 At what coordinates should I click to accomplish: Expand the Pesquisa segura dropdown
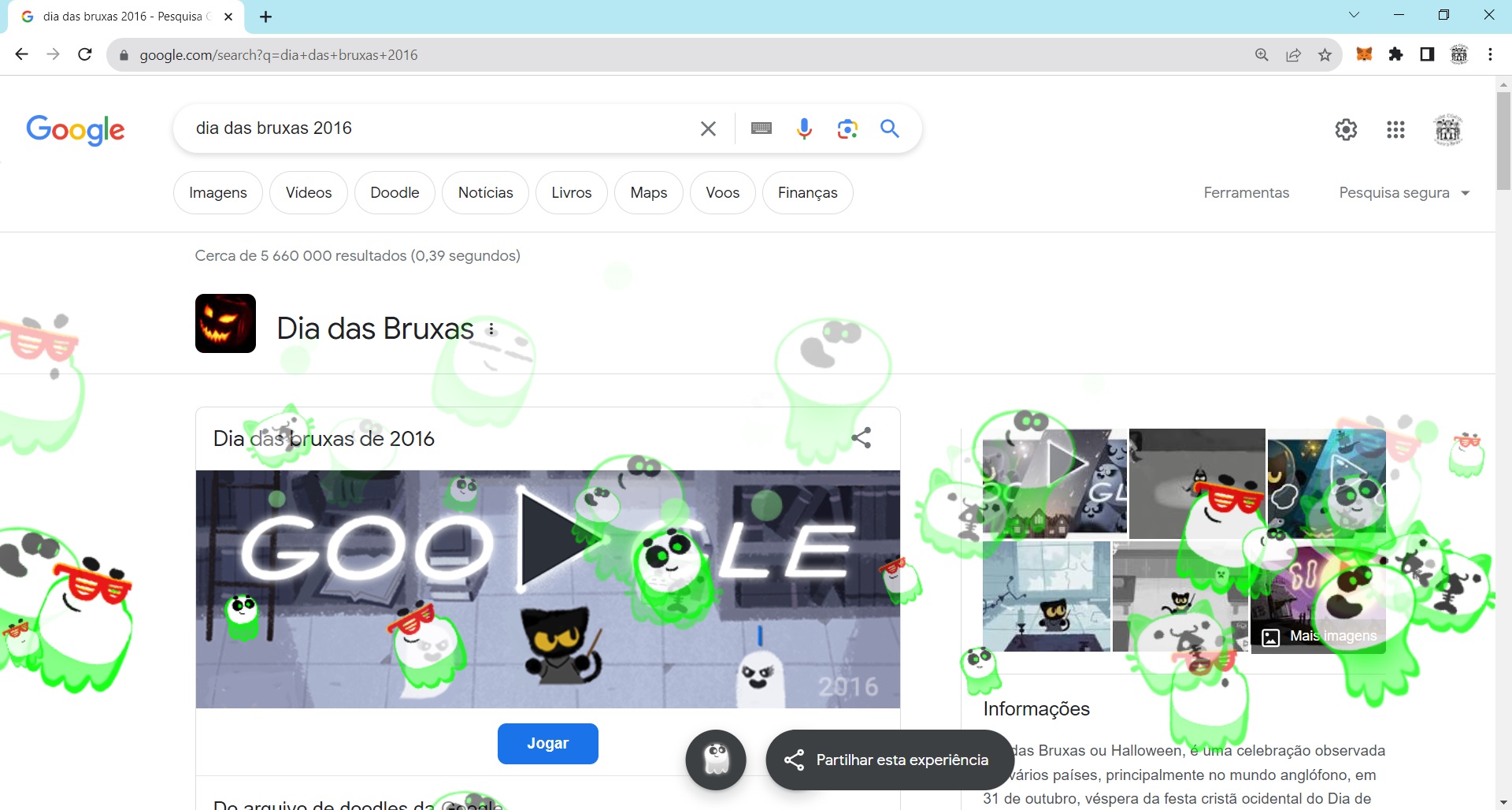[x=1404, y=192]
